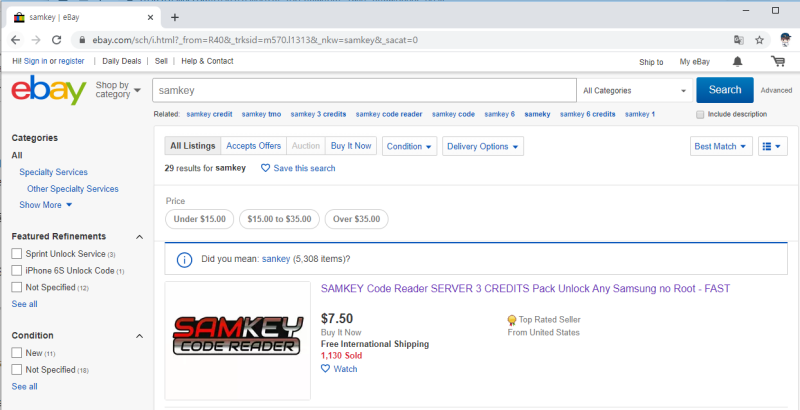Open Specialty Services category
The width and height of the screenshot is (800, 410).
[54, 172]
